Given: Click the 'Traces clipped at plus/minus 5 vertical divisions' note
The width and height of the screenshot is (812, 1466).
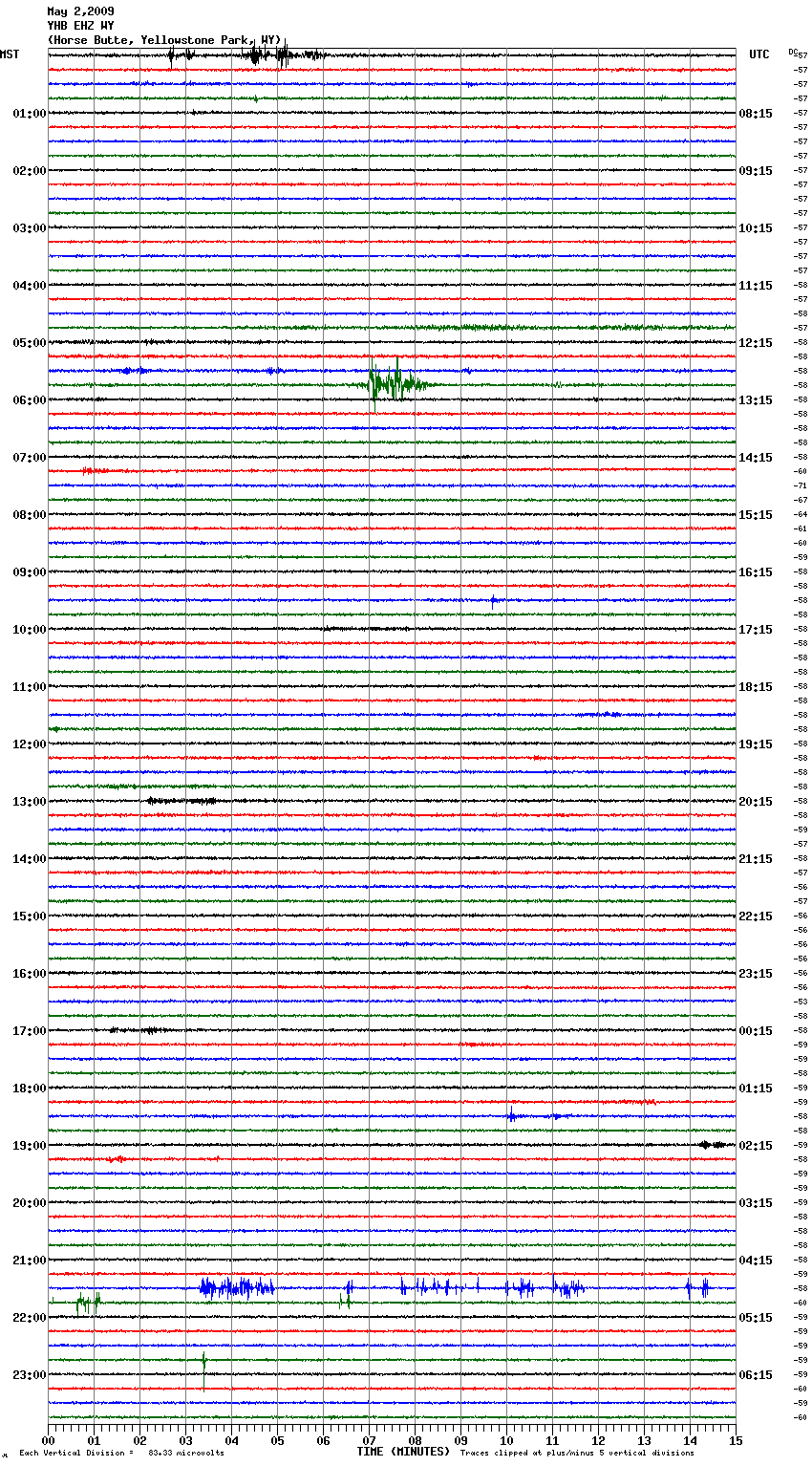Looking at the screenshot, I should click(x=577, y=1453).
